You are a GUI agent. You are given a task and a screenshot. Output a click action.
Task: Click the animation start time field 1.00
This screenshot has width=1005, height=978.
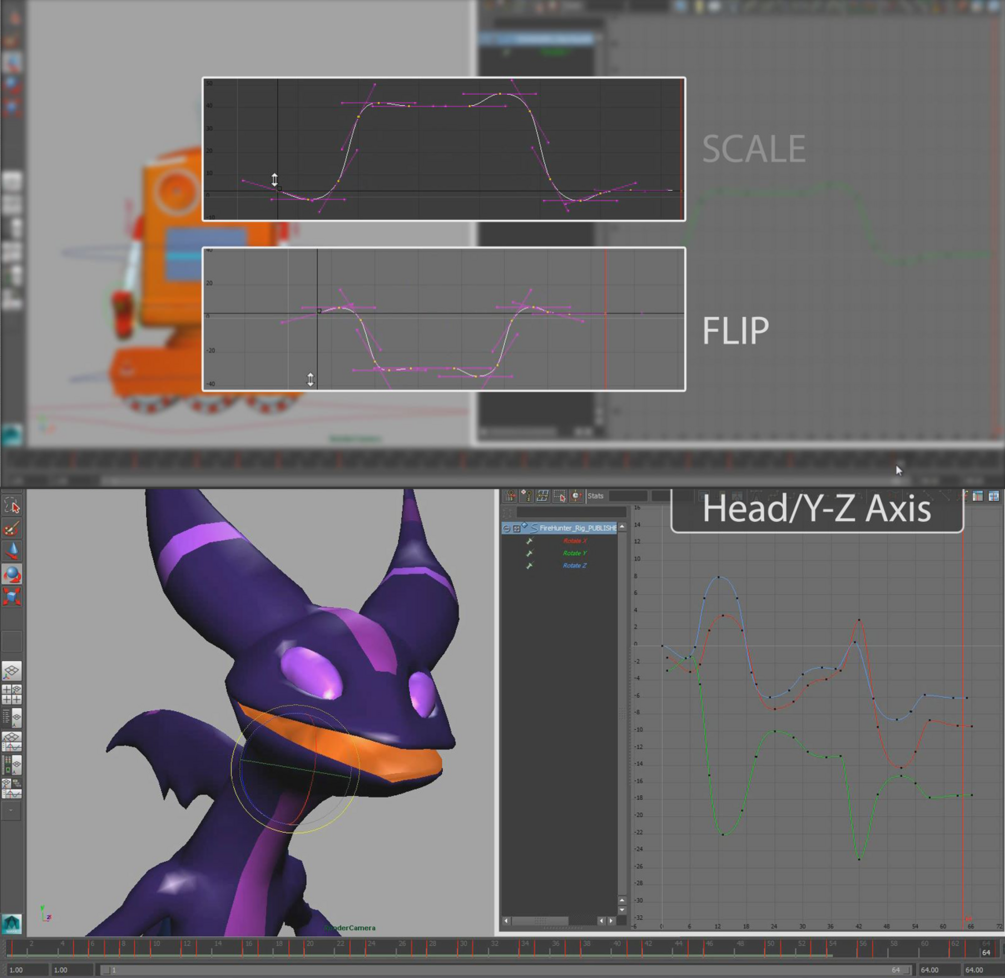tap(26, 970)
